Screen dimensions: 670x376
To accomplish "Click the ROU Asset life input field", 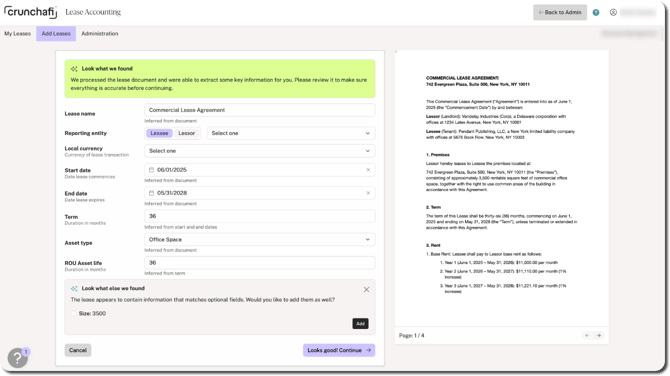I will coord(260,262).
